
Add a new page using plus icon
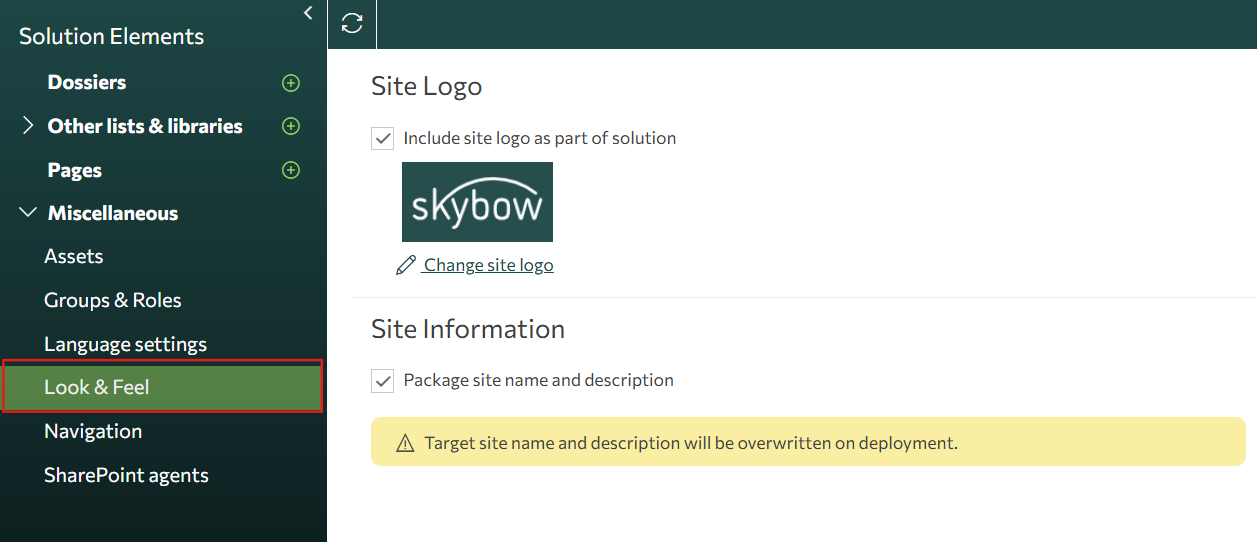[291, 170]
